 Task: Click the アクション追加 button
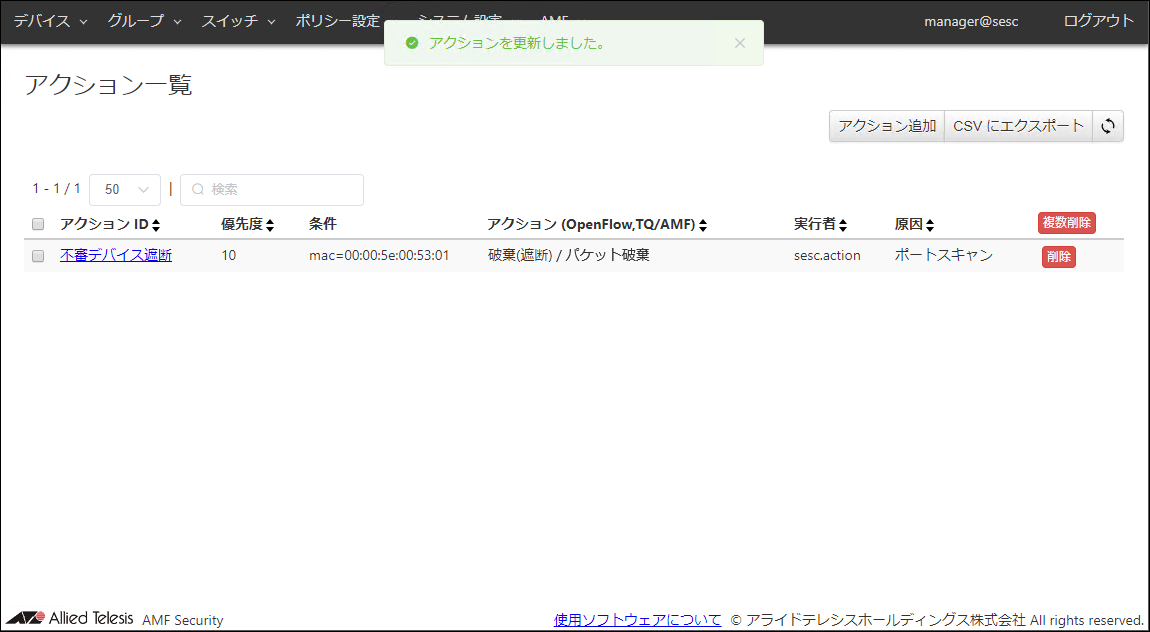coord(887,126)
